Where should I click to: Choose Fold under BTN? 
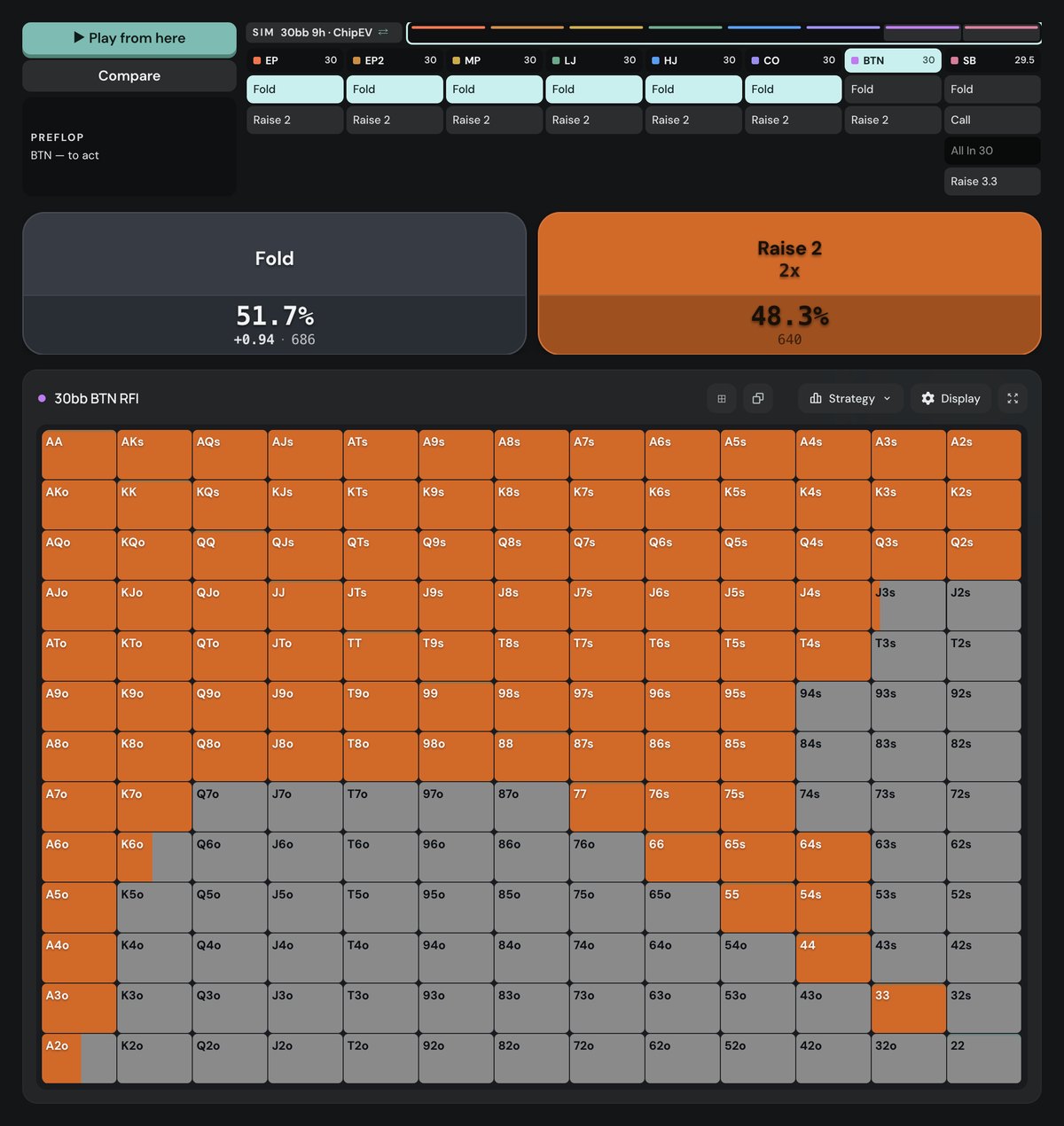(x=893, y=90)
